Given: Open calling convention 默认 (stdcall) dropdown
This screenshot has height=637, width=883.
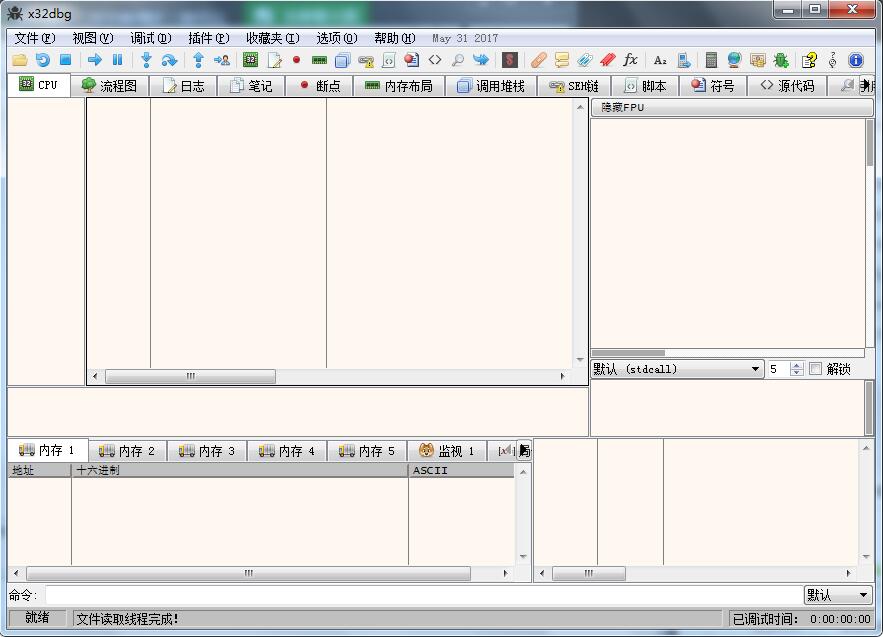Looking at the screenshot, I should pyautogui.click(x=677, y=369).
